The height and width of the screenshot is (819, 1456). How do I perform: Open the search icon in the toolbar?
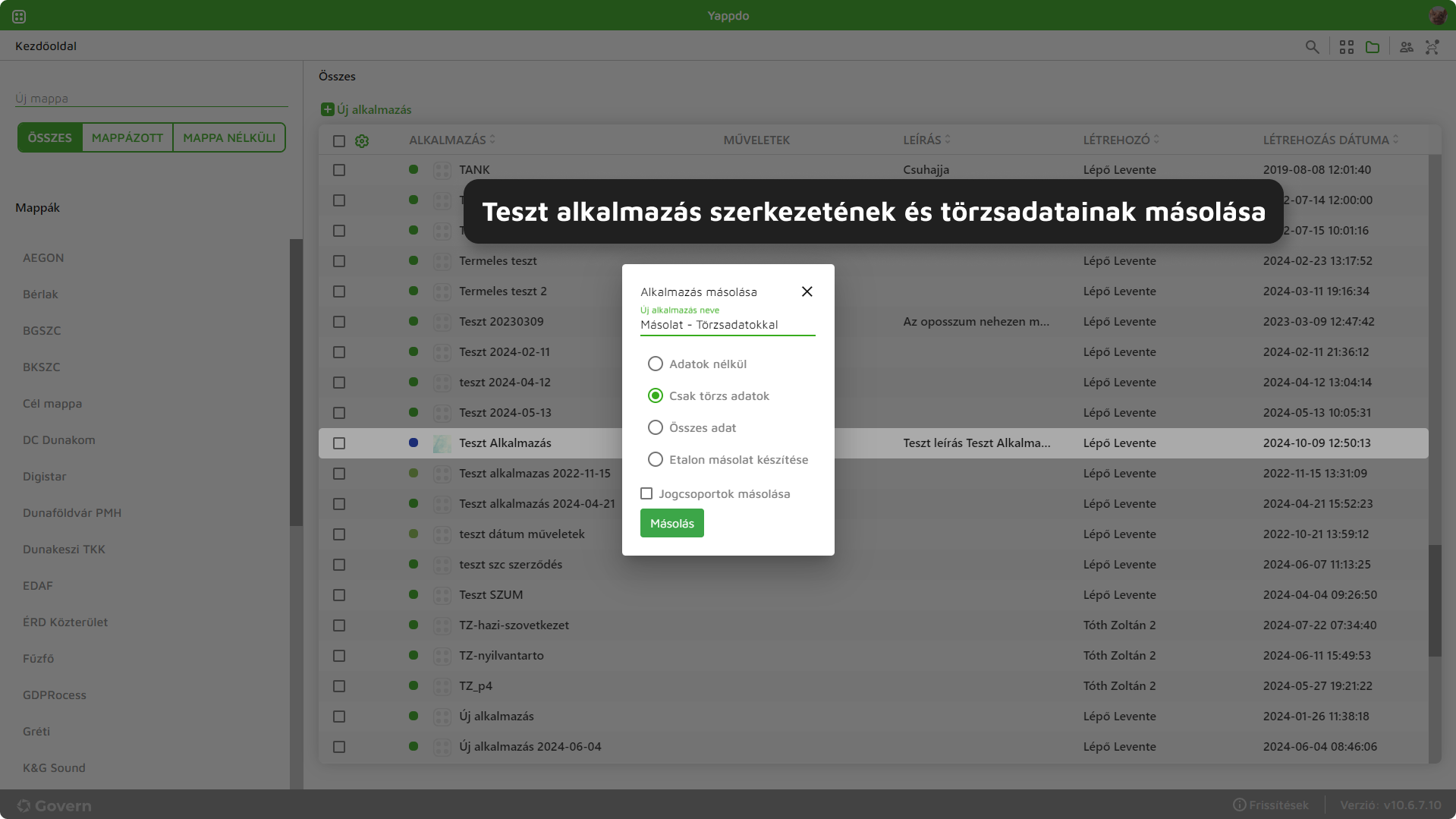tap(1313, 46)
